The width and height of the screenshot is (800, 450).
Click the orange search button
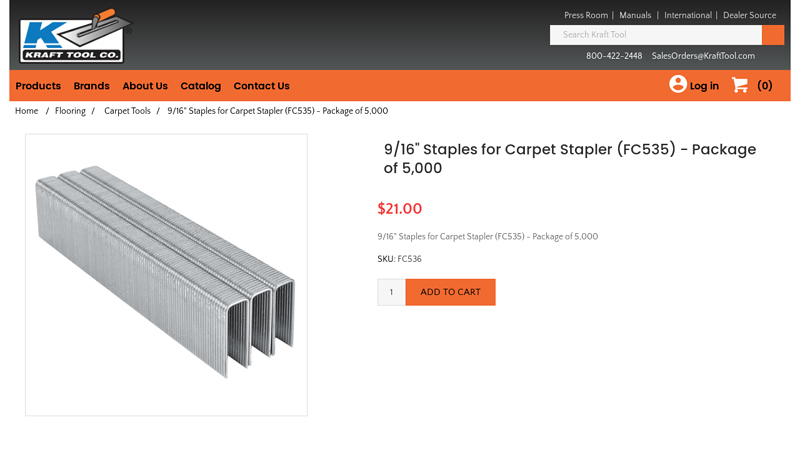tap(773, 35)
